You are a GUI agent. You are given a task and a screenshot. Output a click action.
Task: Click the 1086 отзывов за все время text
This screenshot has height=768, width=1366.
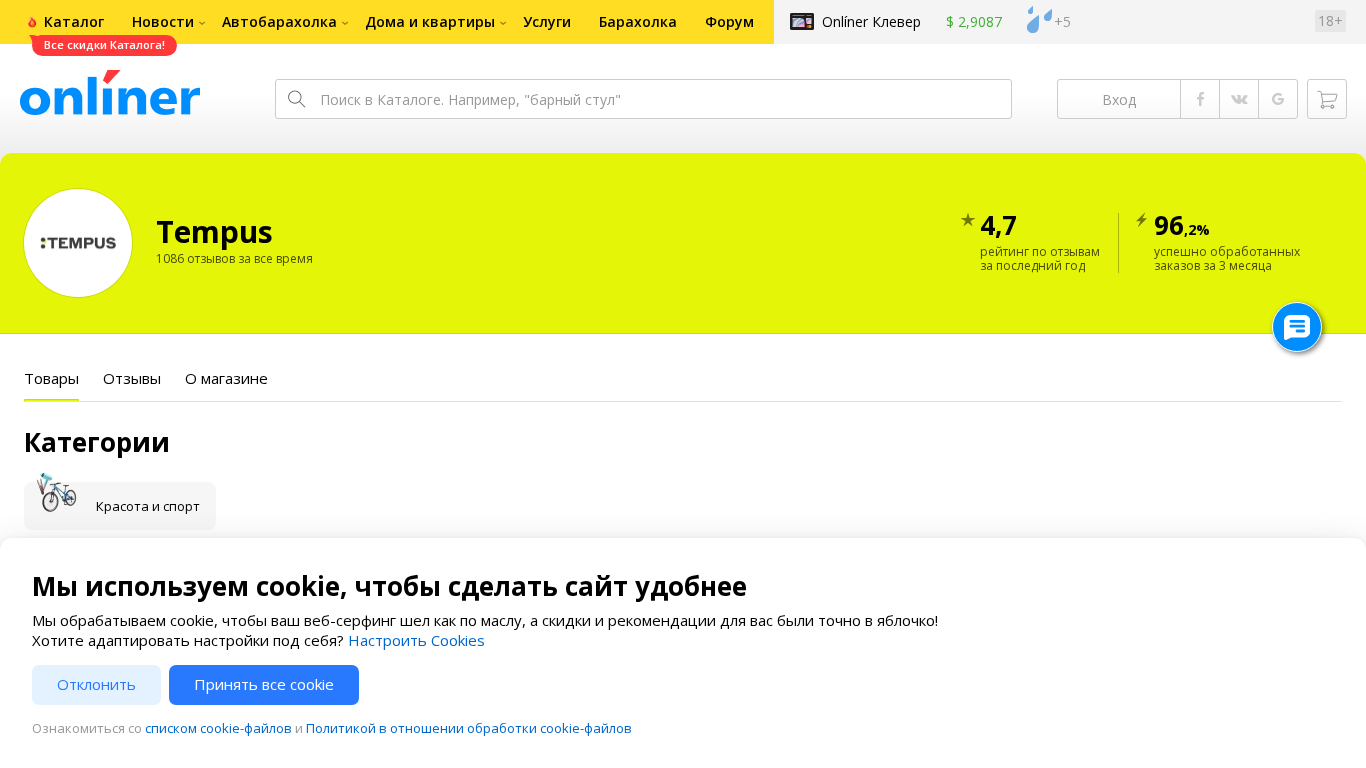(234, 259)
